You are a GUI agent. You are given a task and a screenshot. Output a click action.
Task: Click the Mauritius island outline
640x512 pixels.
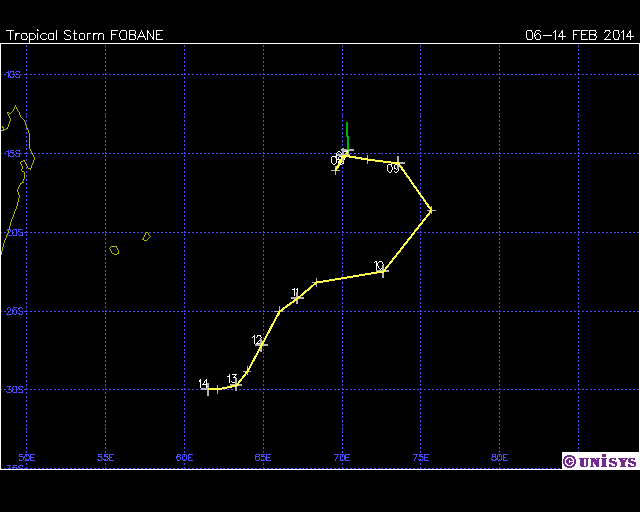click(x=146, y=237)
